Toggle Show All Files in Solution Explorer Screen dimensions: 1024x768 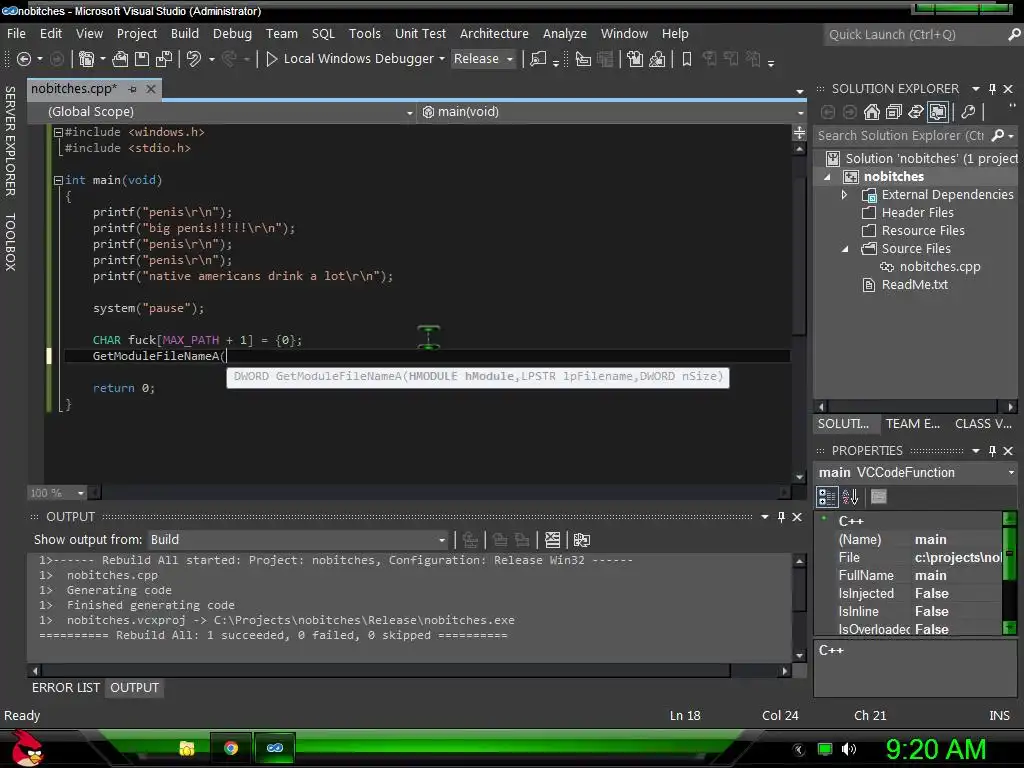(938, 112)
